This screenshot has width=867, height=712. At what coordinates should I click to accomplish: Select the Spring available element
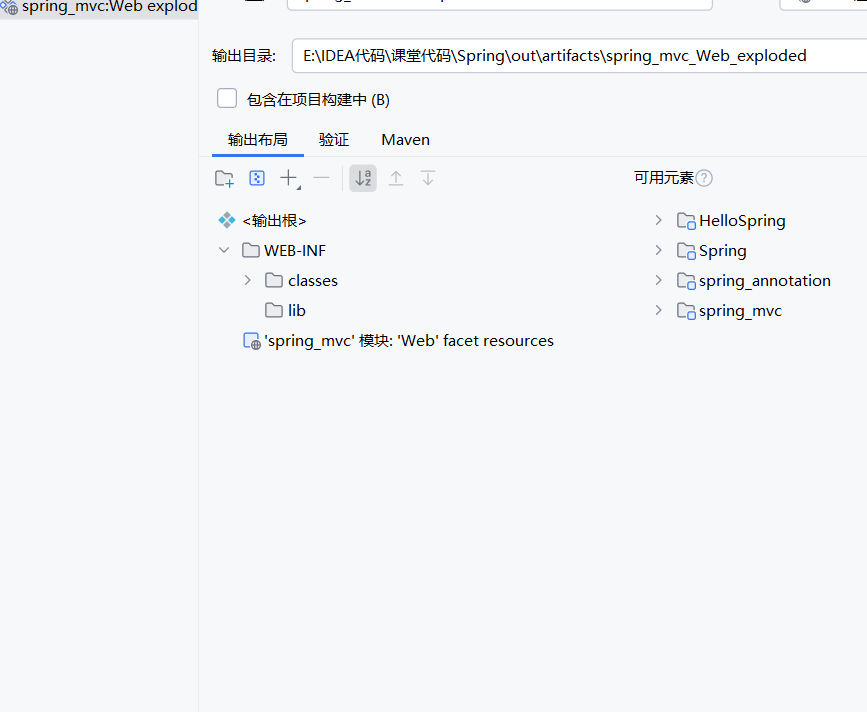pyautogui.click(x=721, y=250)
